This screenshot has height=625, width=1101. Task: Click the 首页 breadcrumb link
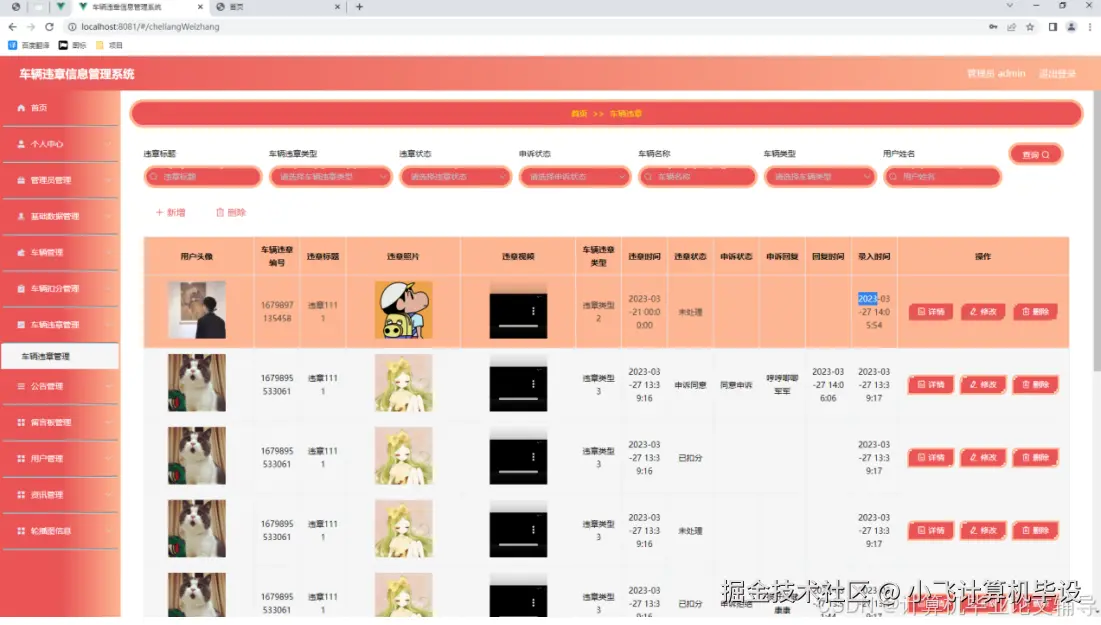coord(579,114)
